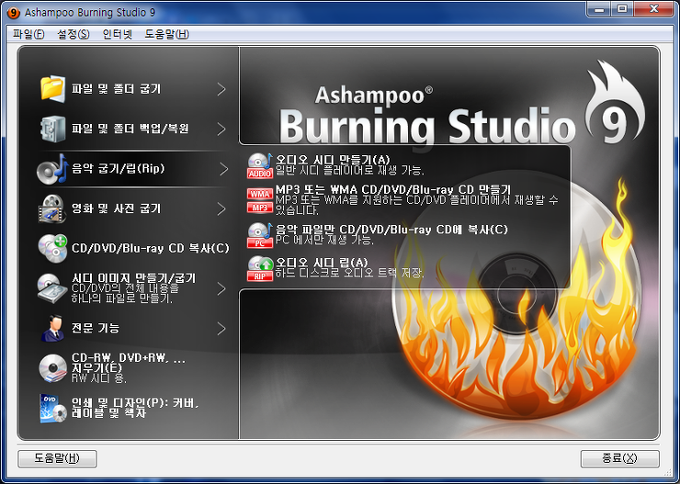Close the Ashampoo Burning Studio 9 window
Viewport: 680px width, 484px height.
click(654, 9)
